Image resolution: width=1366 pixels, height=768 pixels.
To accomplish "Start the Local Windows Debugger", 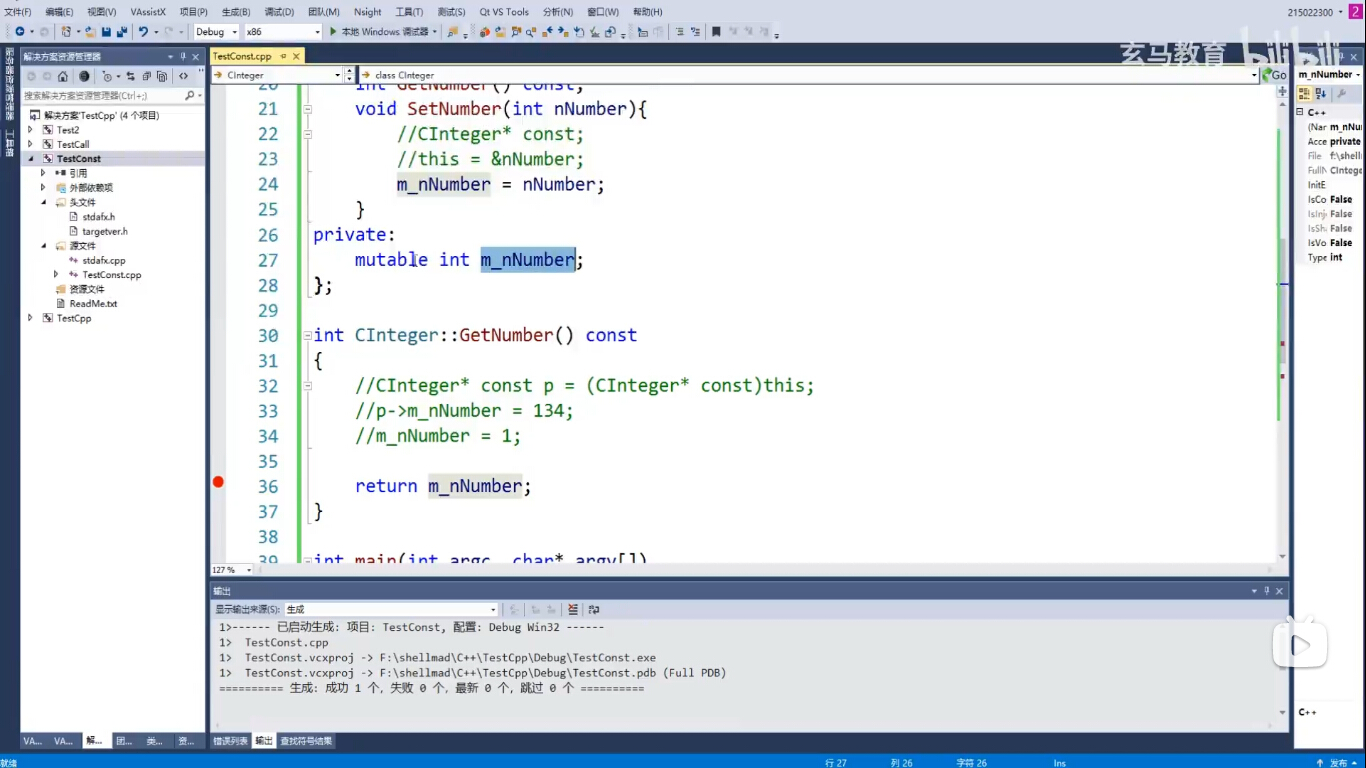I will [x=379, y=32].
